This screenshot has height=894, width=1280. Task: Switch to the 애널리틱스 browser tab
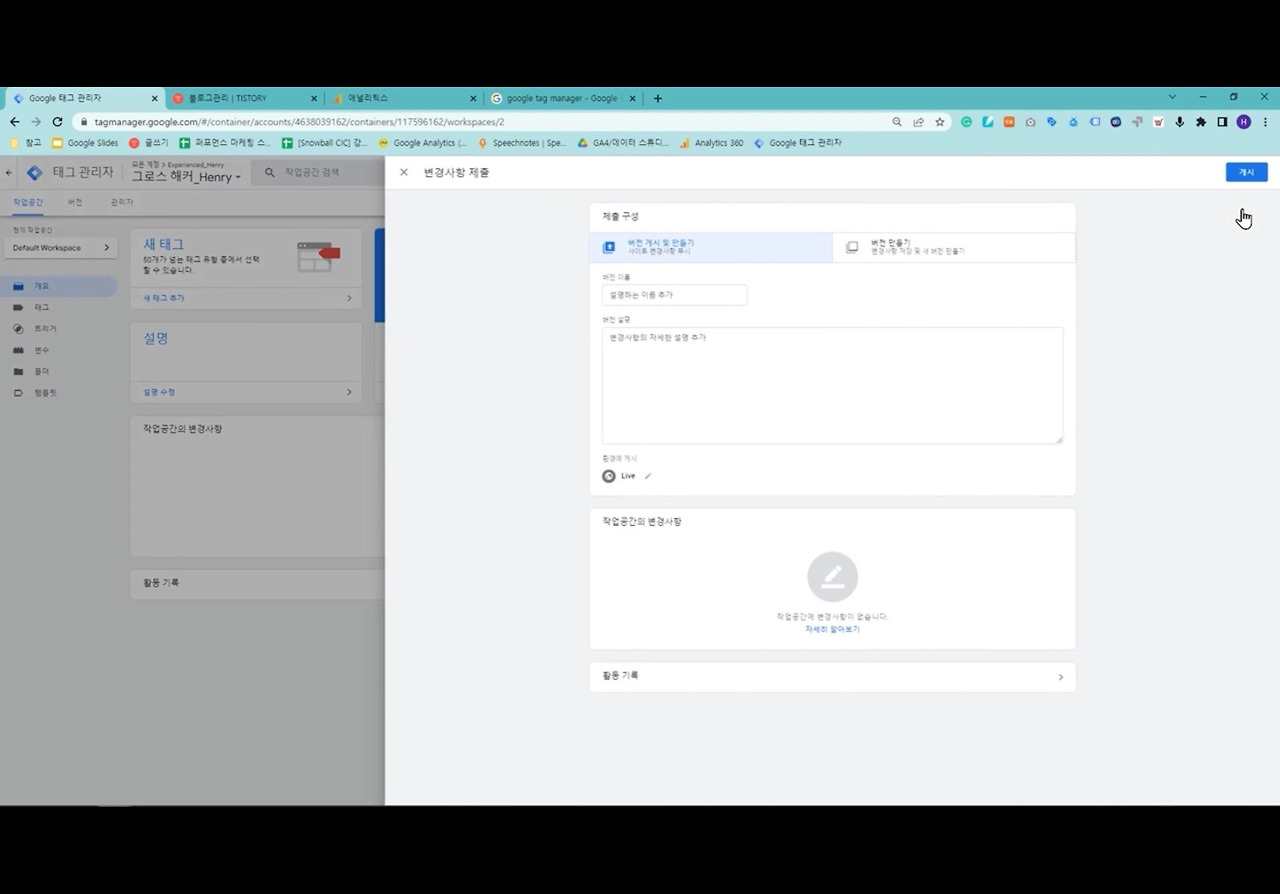[x=405, y=99]
